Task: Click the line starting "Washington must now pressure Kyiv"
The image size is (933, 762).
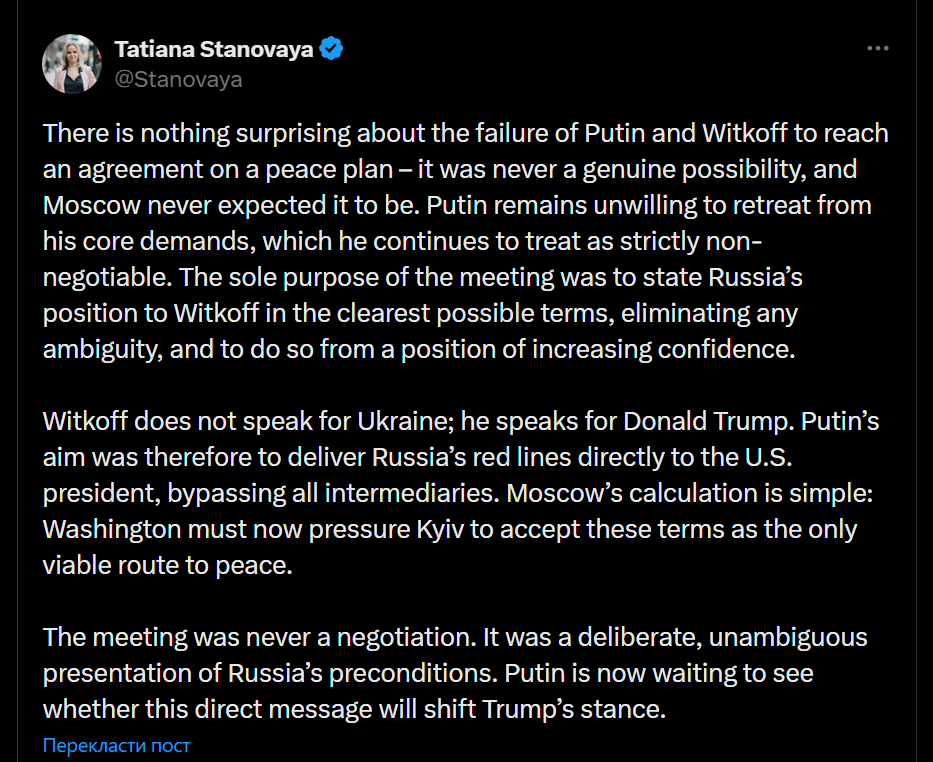Action: tap(450, 528)
